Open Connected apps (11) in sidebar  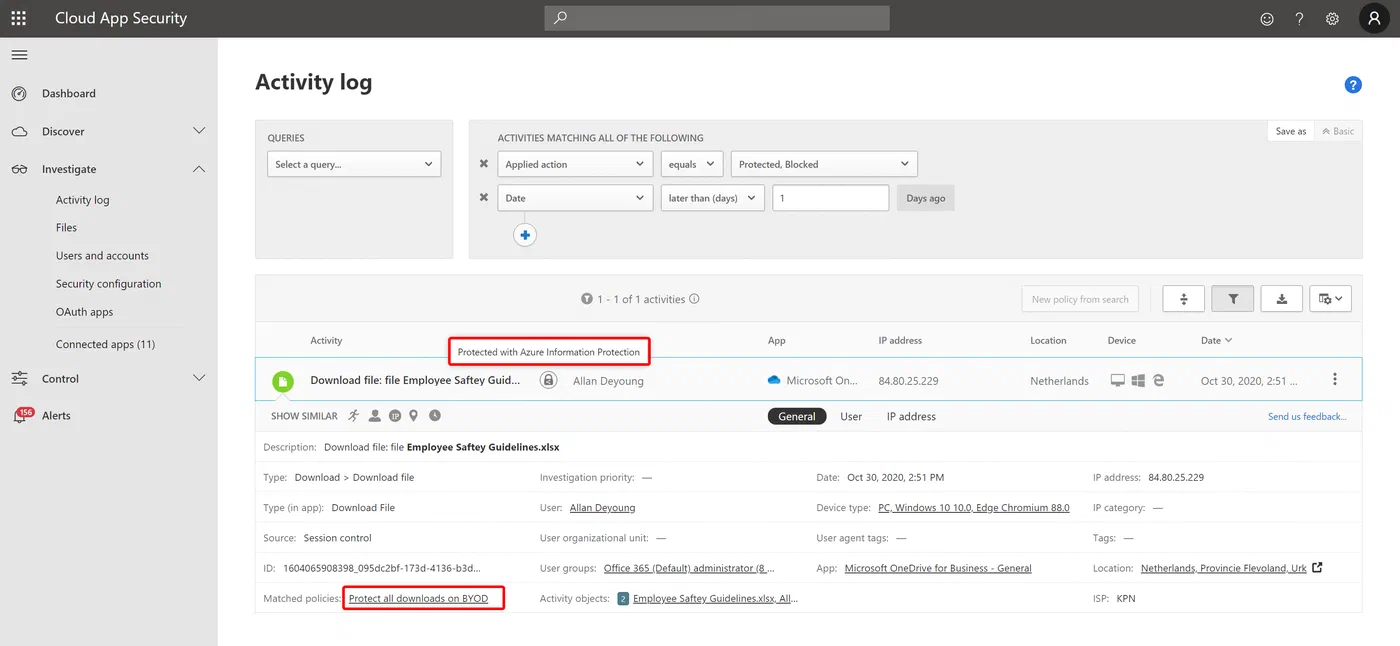coord(105,344)
